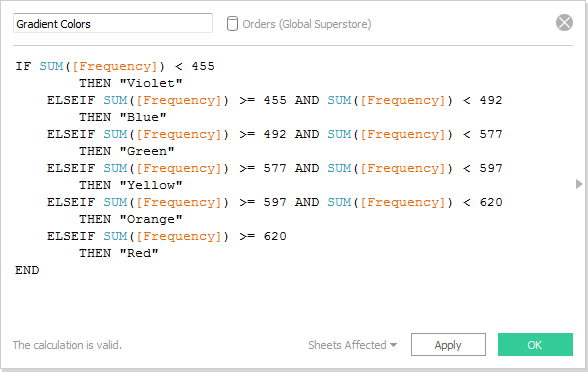The image size is (588, 372).
Task: Click the value 577 ending the Green condition
Action: pyautogui.click(x=490, y=134)
